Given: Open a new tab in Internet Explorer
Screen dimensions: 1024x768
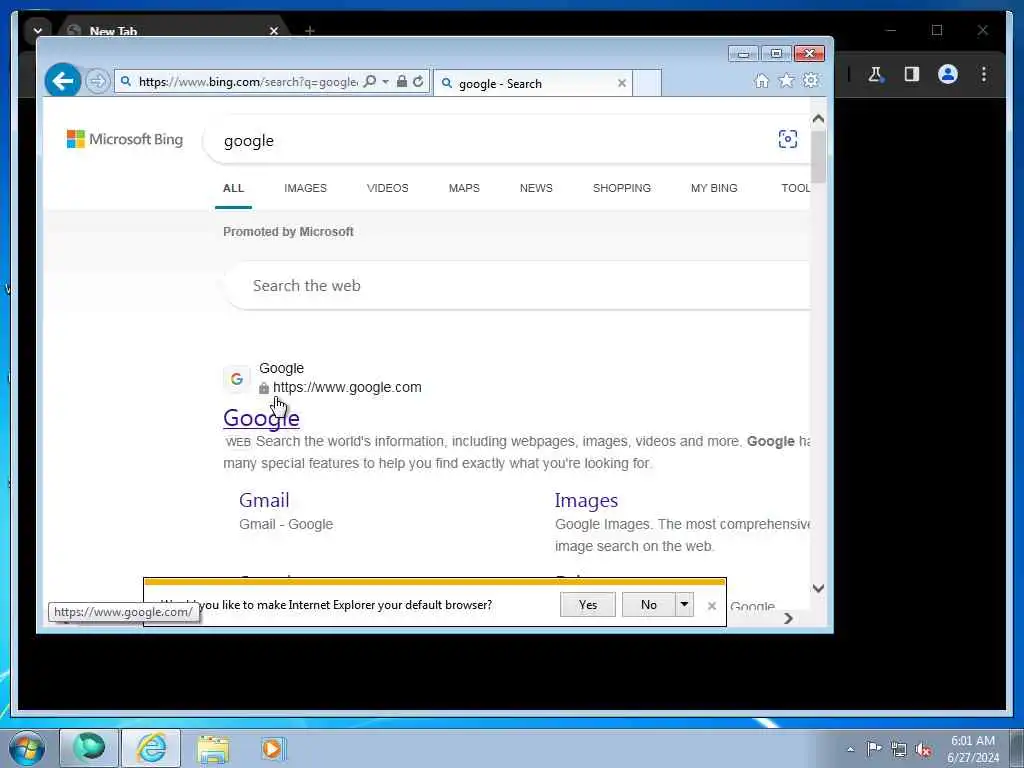Looking at the screenshot, I should click(647, 84).
